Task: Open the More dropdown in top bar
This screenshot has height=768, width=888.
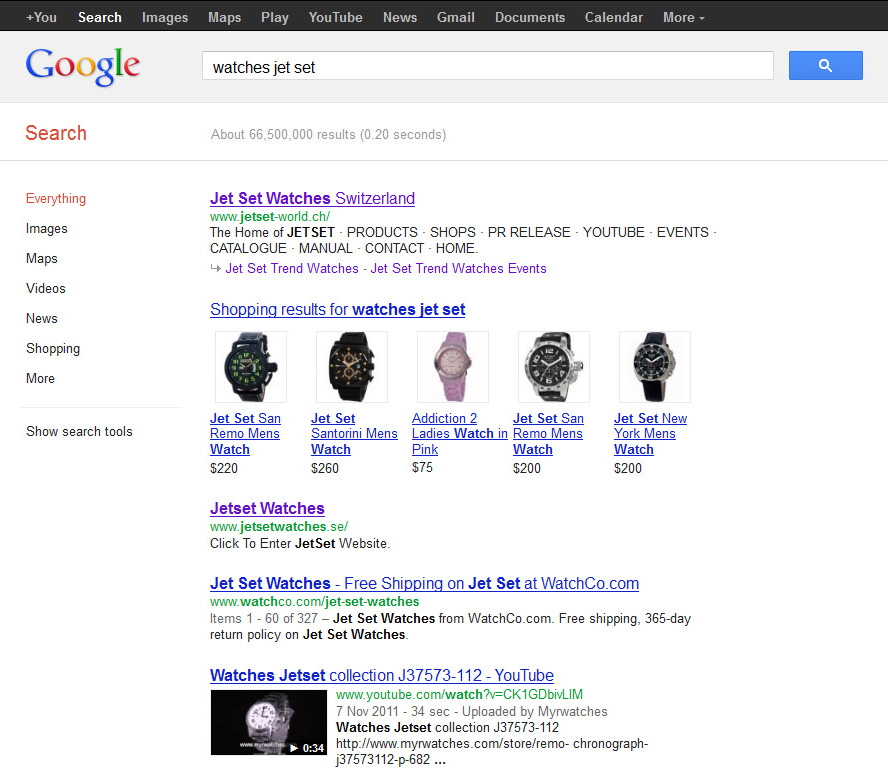Action: pyautogui.click(x=684, y=18)
